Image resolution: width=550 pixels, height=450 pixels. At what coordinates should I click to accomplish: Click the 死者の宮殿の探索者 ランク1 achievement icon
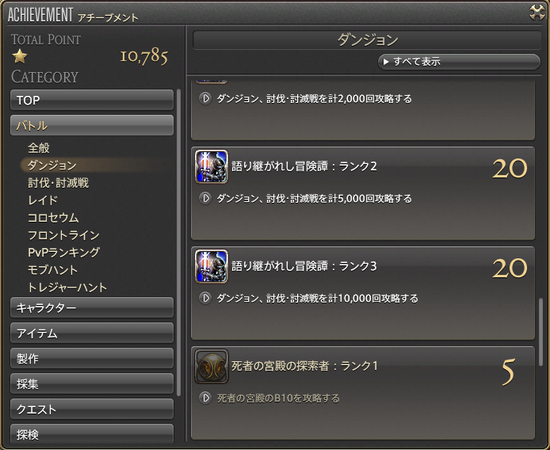tap(212, 366)
